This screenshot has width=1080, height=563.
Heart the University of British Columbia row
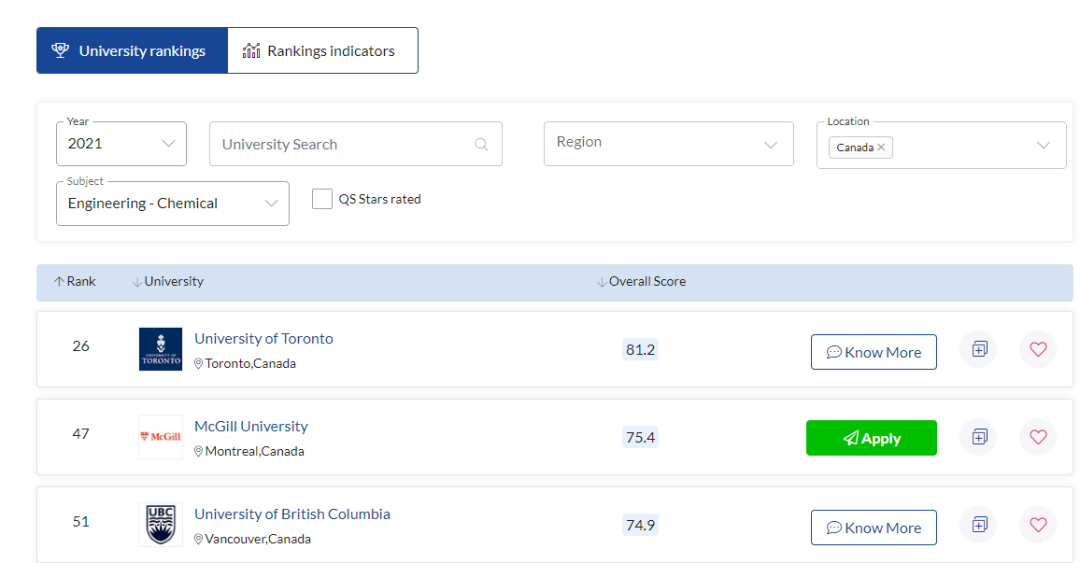[1037, 525]
